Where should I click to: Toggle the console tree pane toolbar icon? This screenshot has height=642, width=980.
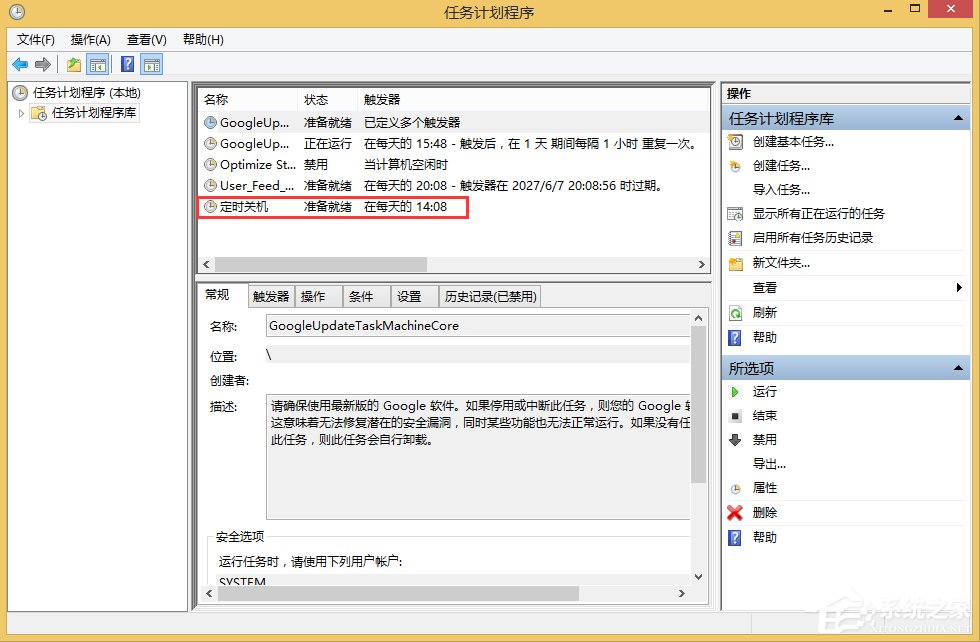coord(96,63)
